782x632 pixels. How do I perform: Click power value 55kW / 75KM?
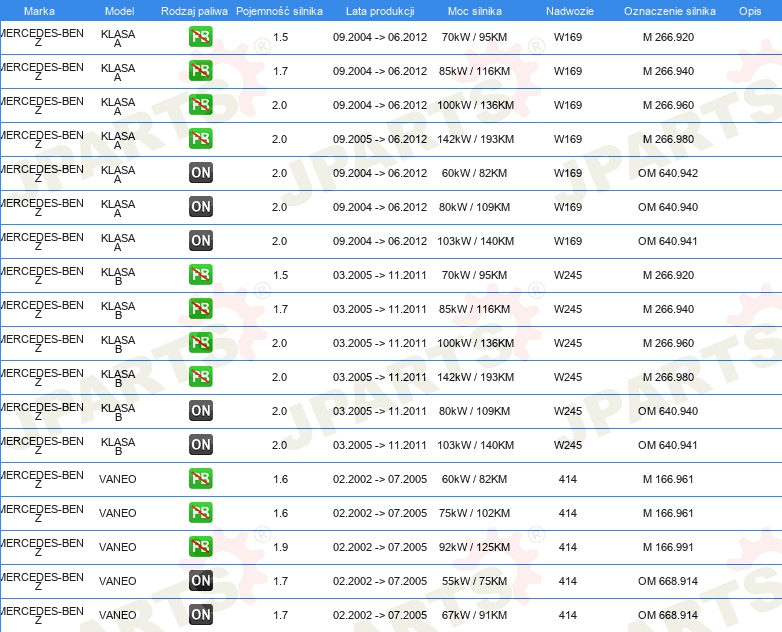pyautogui.click(x=474, y=581)
